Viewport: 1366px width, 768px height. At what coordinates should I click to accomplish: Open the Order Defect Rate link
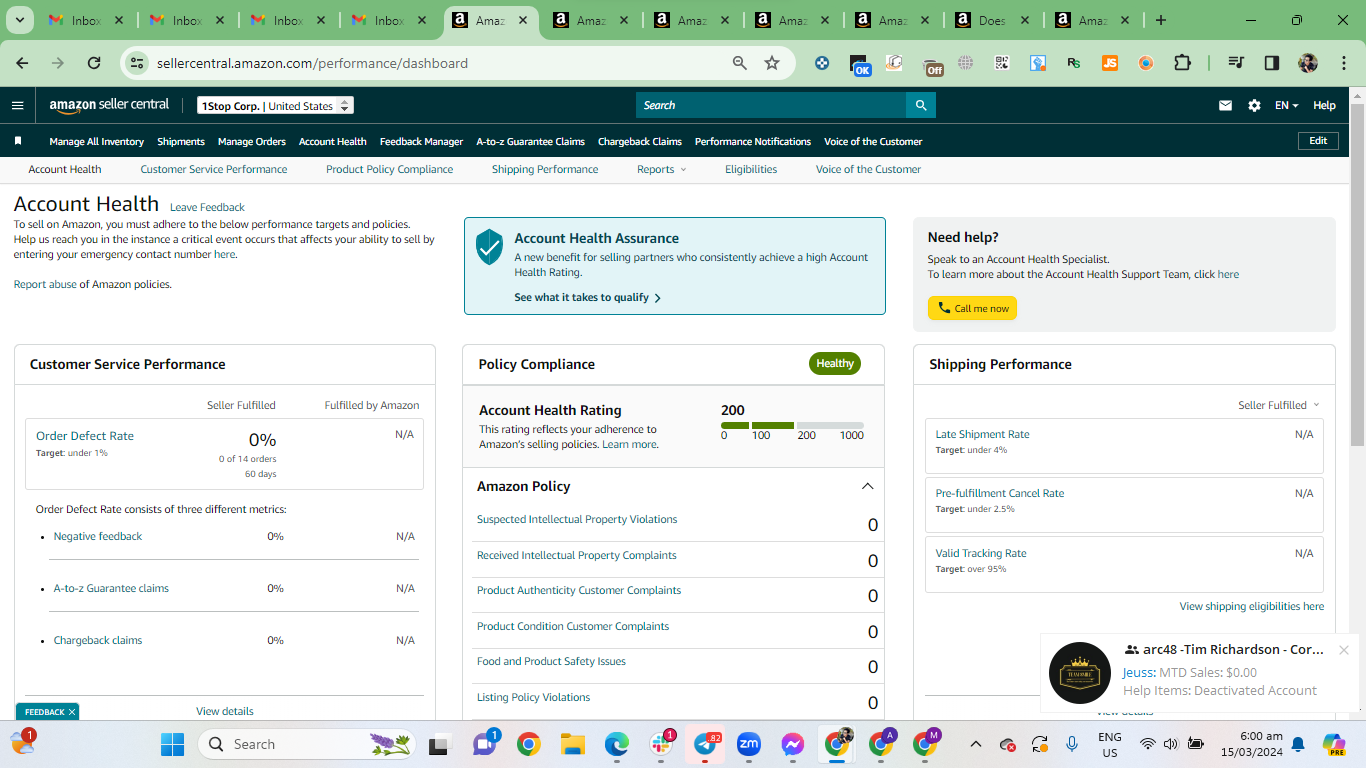point(85,436)
